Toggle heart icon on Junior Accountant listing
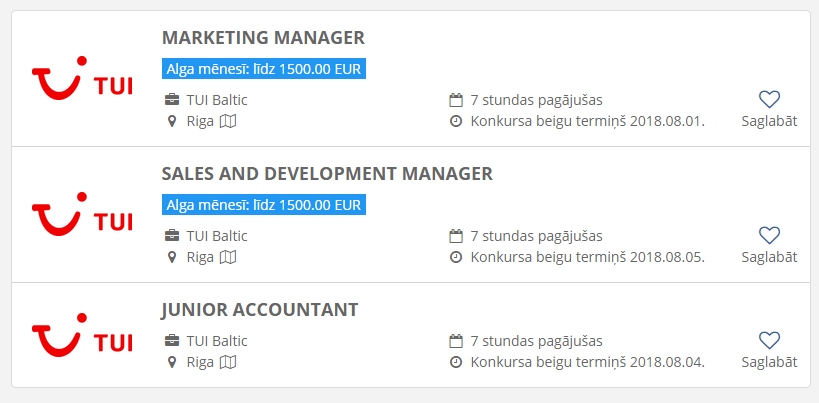 pos(769,340)
